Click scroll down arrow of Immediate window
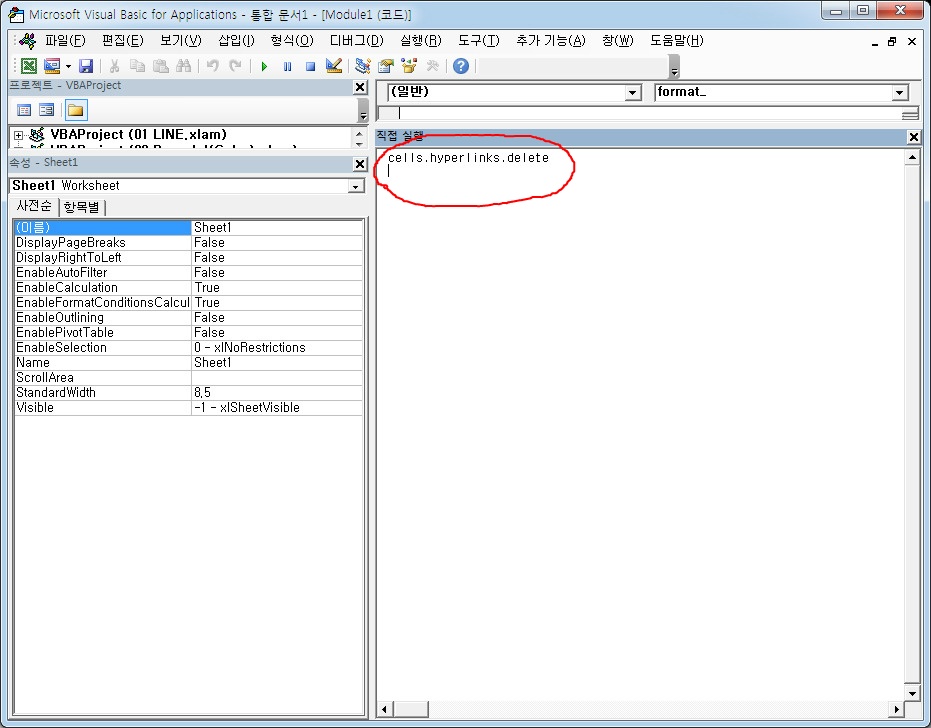Image resolution: width=931 pixels, height=728 pixels. pos(912,693)
